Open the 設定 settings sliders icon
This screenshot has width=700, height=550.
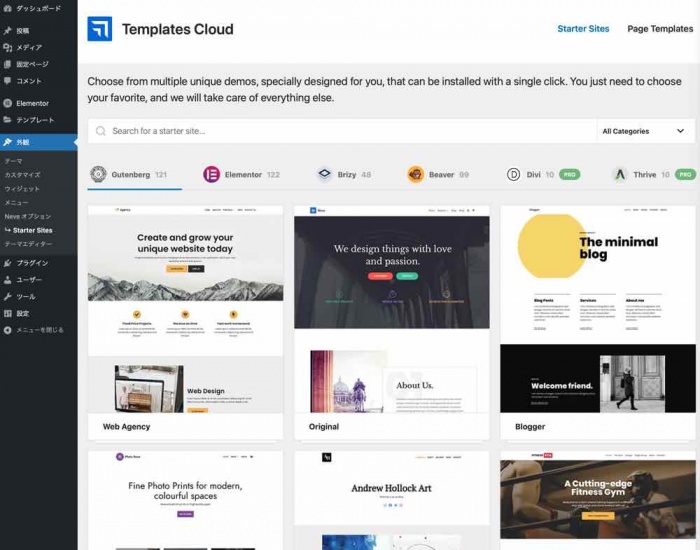pos(7,313)
